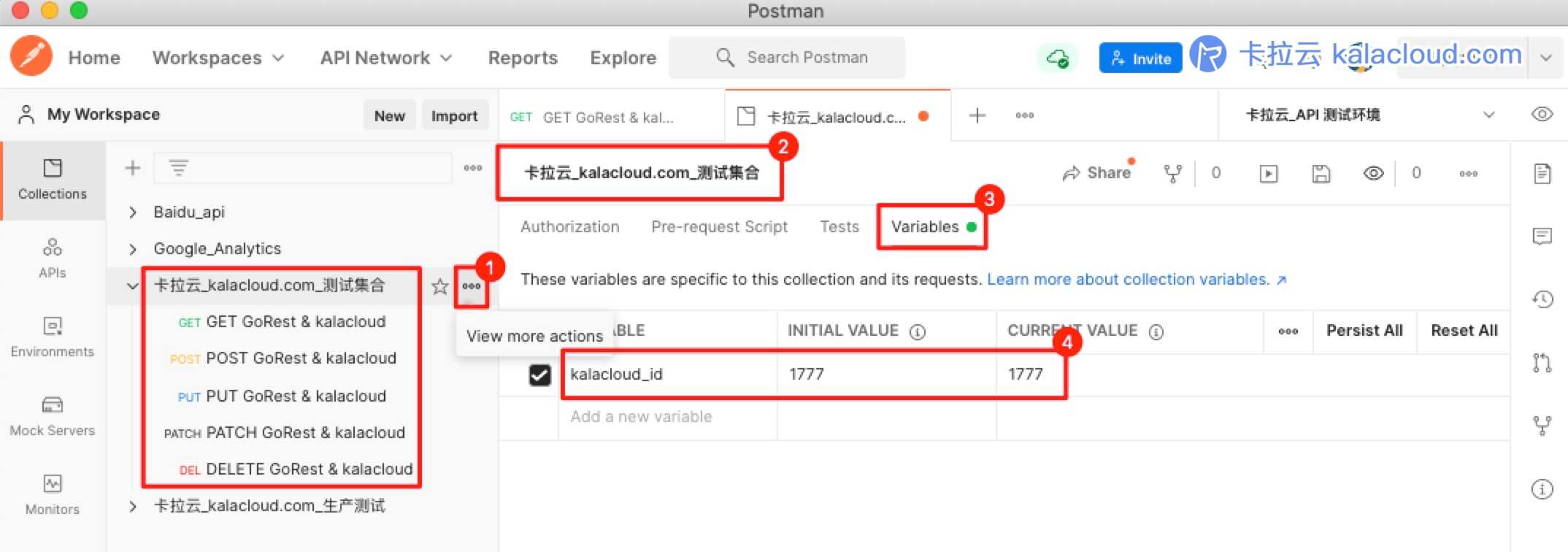
Task: Open POST GoRest & kalacloud request
Action: [283, 359]
